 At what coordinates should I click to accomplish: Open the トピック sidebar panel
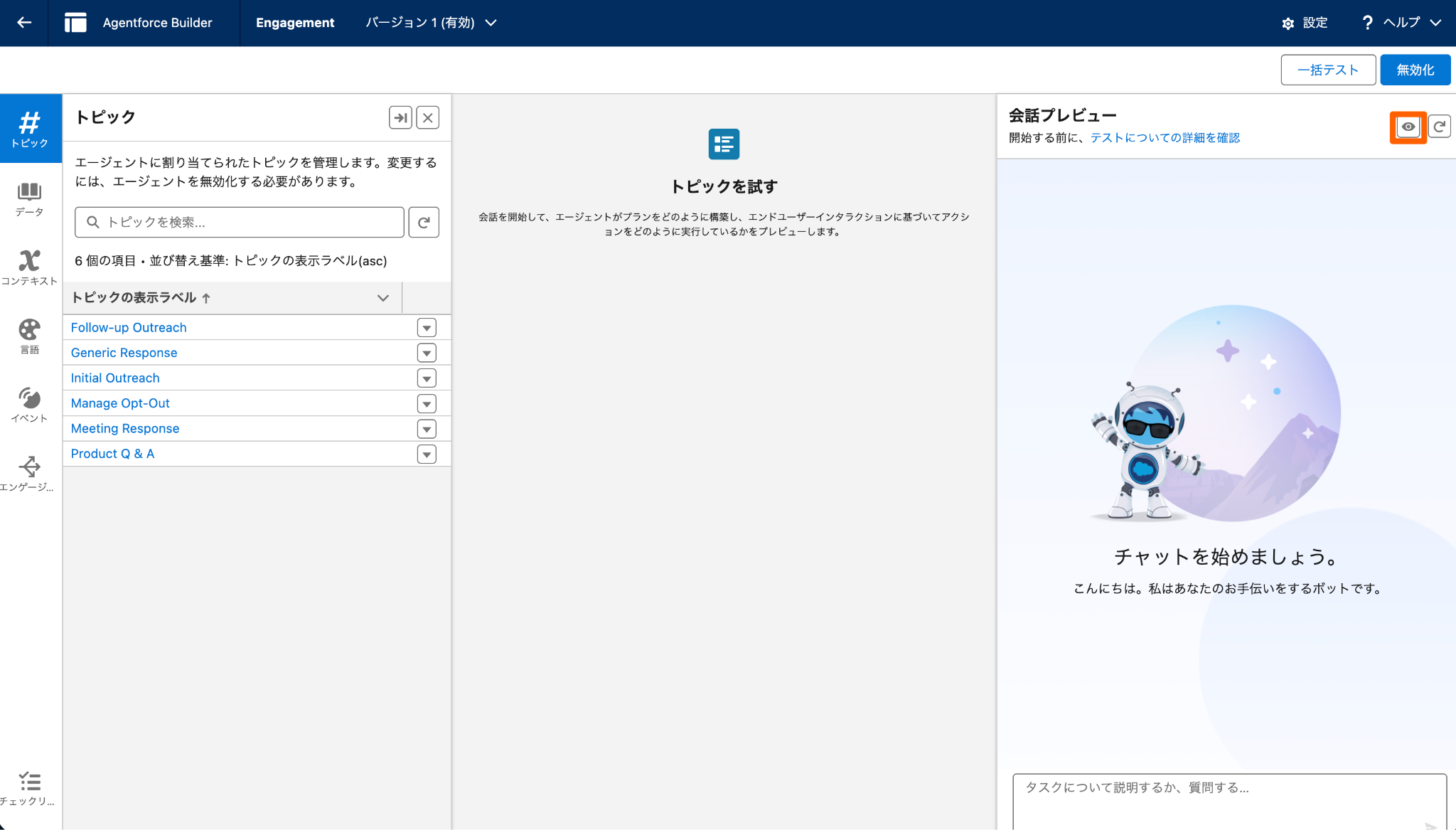tap(30, 129)
